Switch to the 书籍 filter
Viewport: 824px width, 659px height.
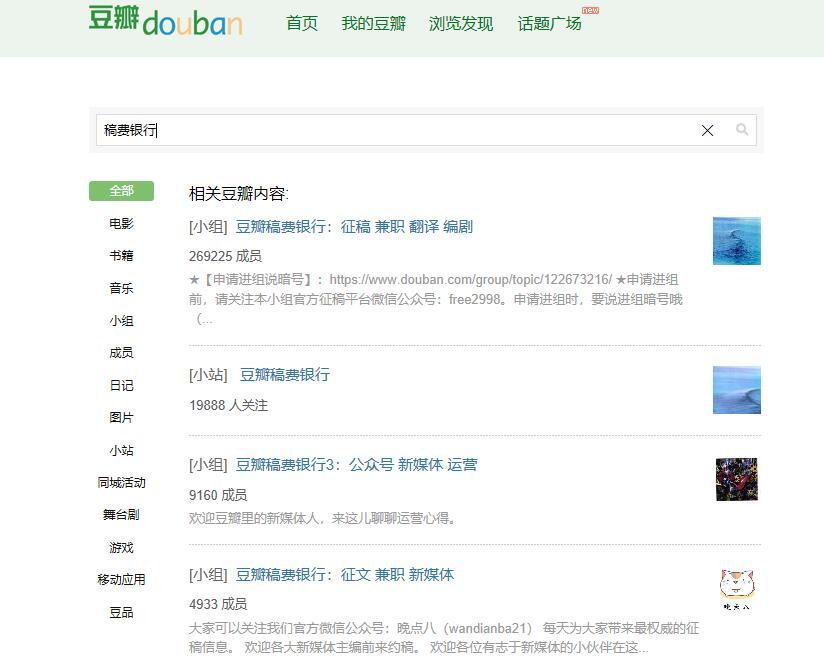[121, 256]
